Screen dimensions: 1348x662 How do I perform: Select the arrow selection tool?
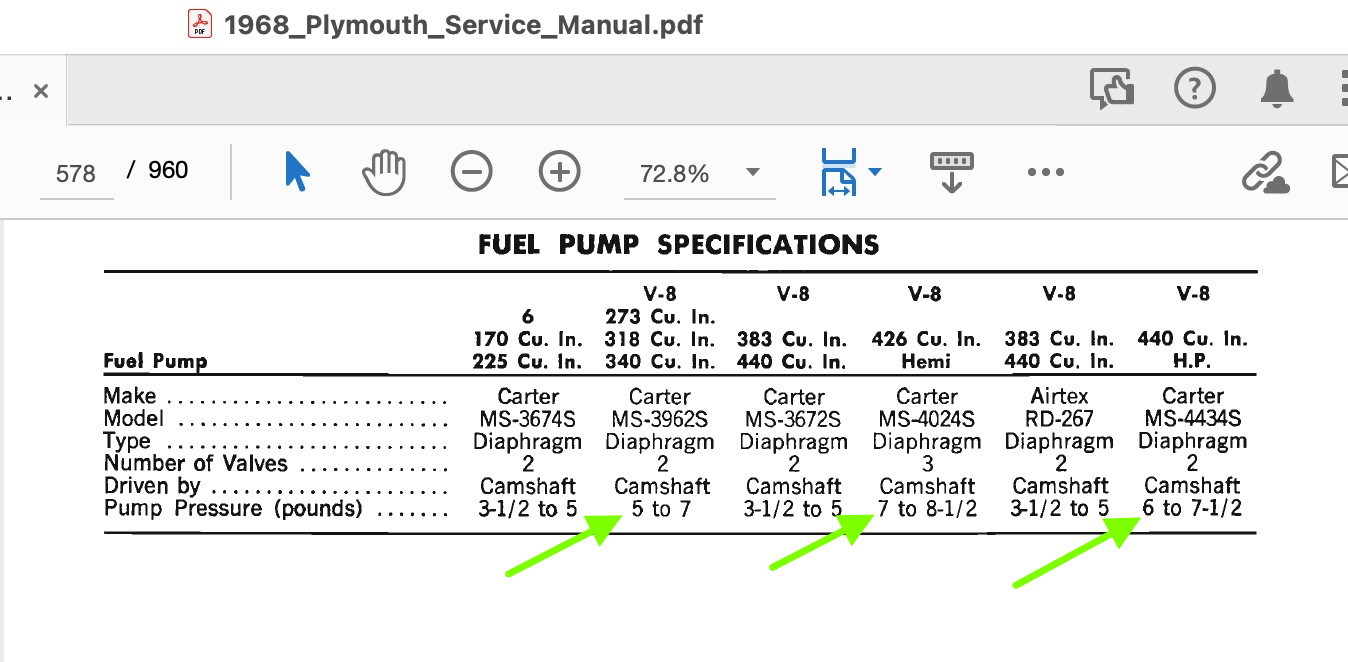(297, 172)
